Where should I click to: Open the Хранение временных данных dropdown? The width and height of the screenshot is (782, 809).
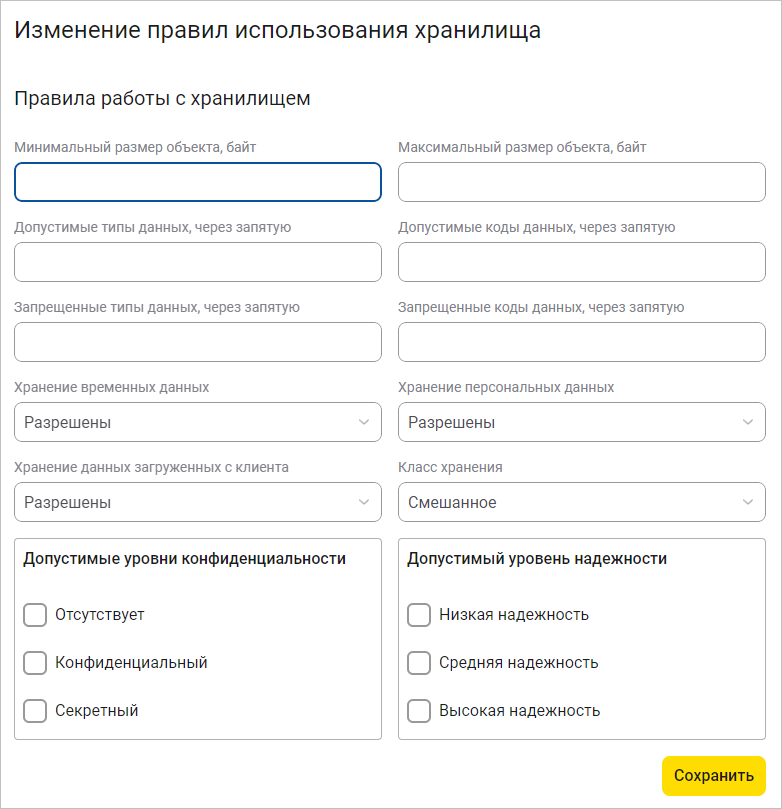197,422
